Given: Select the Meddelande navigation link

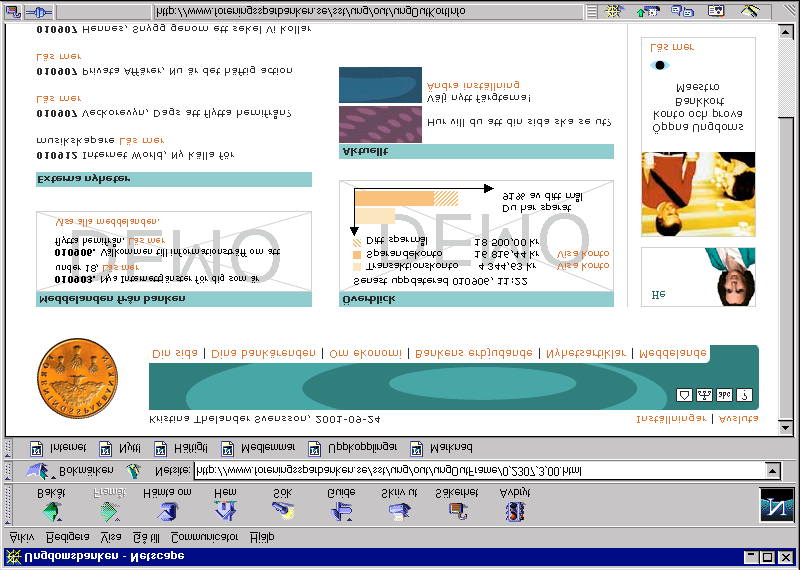Looking at the screenshot, I should point(672,353).
